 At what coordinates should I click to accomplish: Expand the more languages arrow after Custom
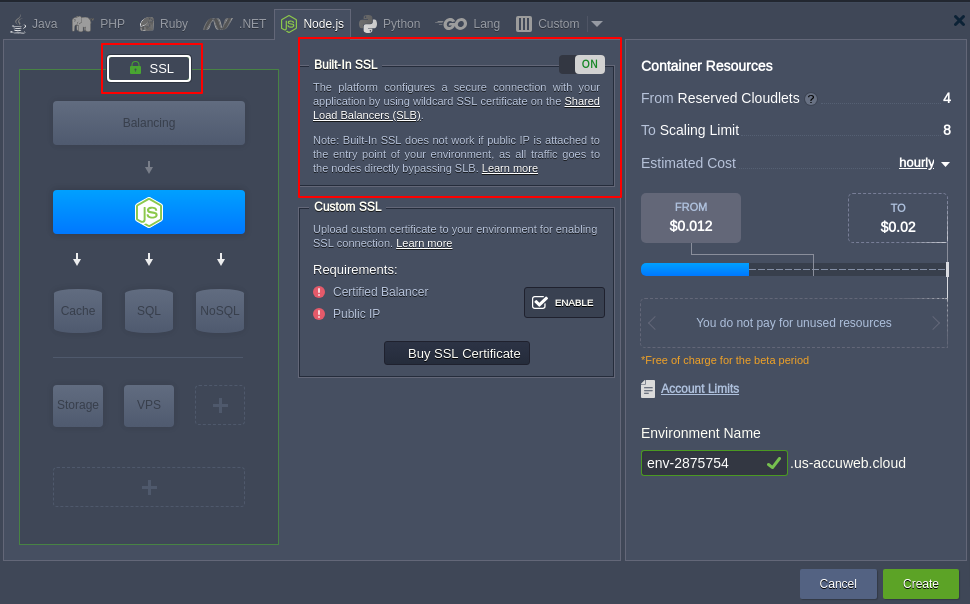pyautogui.click(x=597, y=23)
